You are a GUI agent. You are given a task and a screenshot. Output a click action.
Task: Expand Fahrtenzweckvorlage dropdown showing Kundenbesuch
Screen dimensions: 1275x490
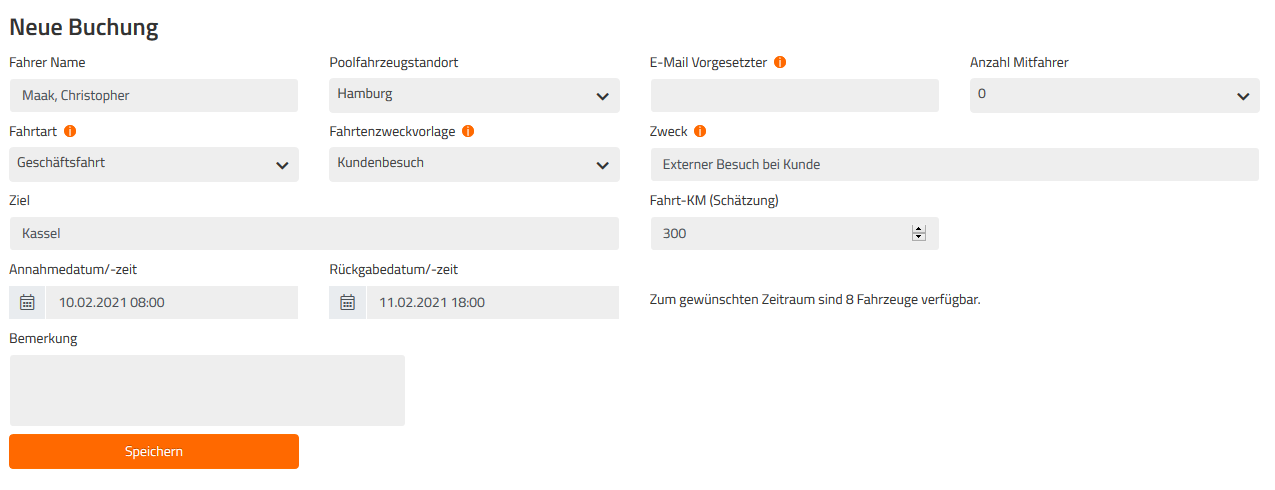point(474,165)
